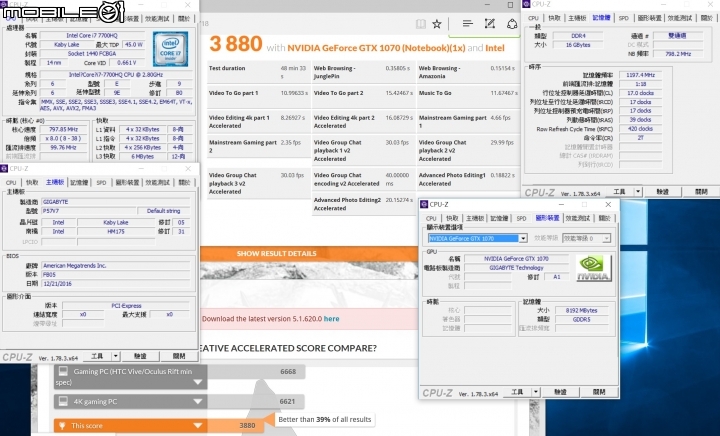The image size is (720, 436).
Task: Click CPU-Z title icon of mainboard window
Action: pos(4,168)
